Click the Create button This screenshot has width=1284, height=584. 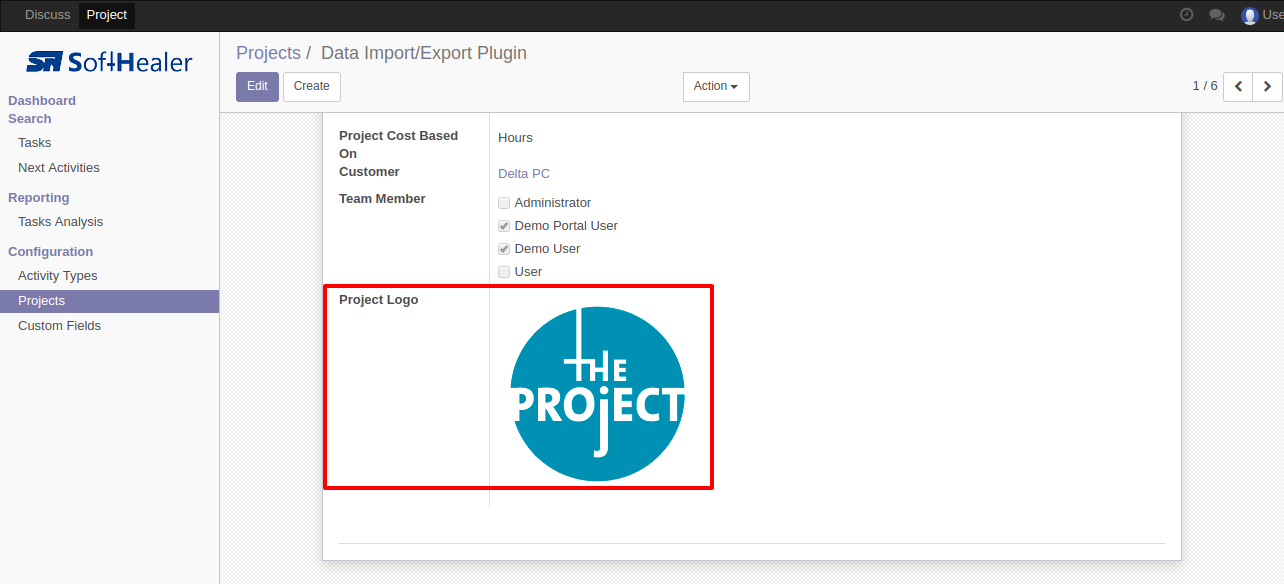click(312, 86)
